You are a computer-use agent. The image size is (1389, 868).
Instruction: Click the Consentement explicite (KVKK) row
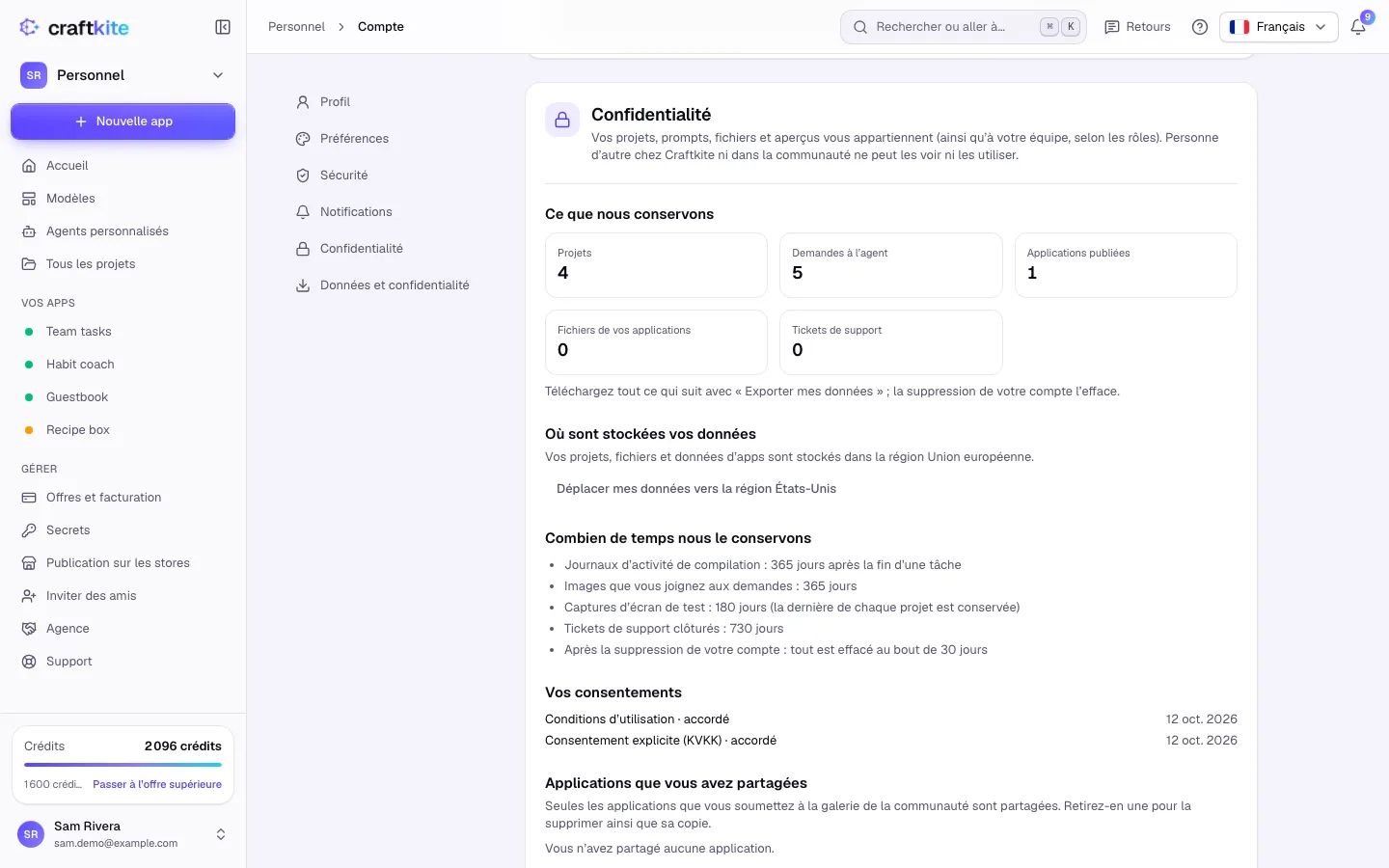pyautogui.click(x=891, y=741)
